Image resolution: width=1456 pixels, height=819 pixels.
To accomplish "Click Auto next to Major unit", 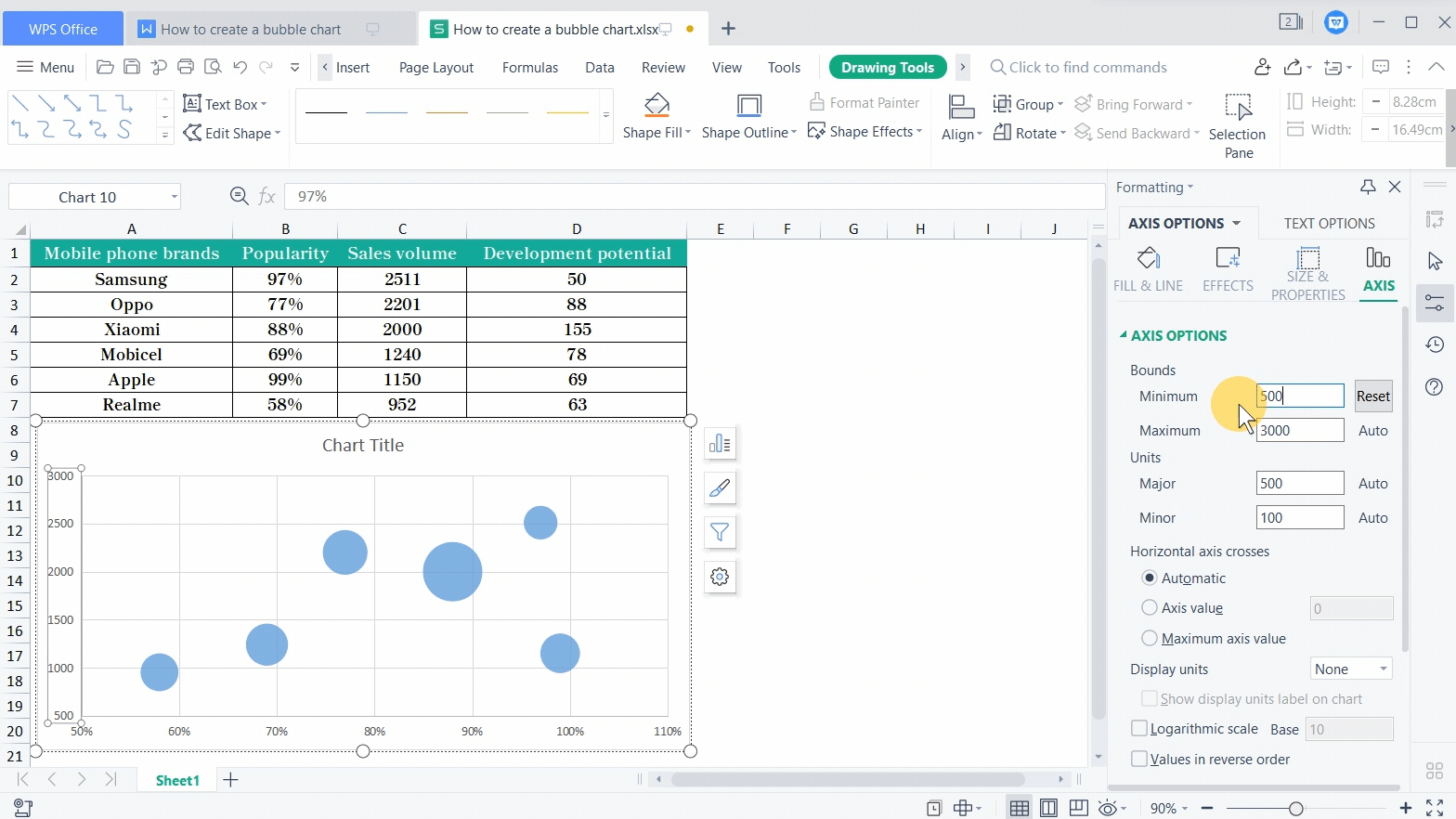I will pos(1373,483).
